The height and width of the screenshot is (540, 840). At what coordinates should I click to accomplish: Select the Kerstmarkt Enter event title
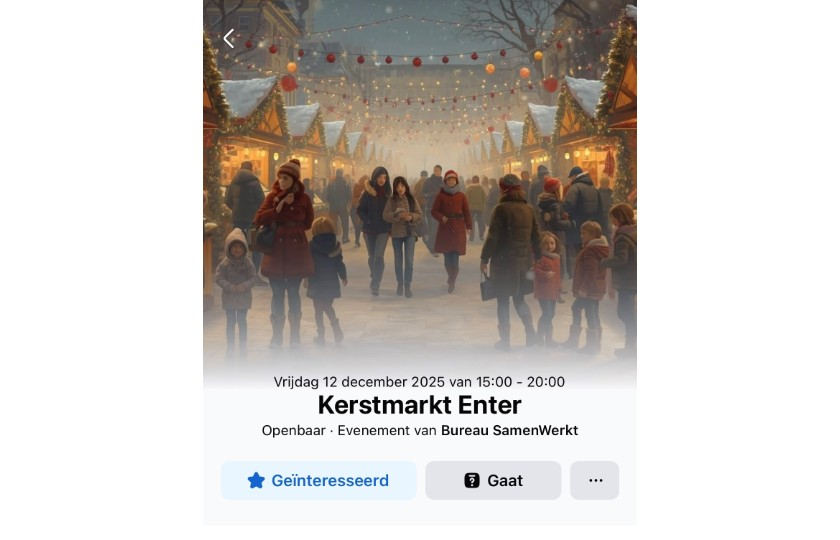coord(419,405)
